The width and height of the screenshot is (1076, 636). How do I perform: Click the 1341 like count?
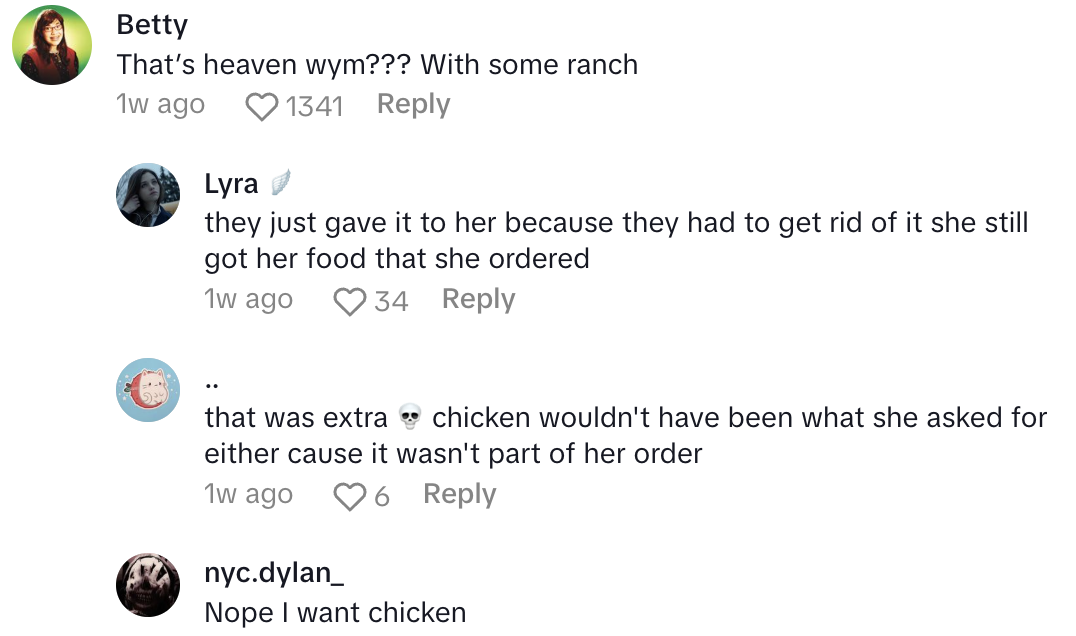[314, 106]
